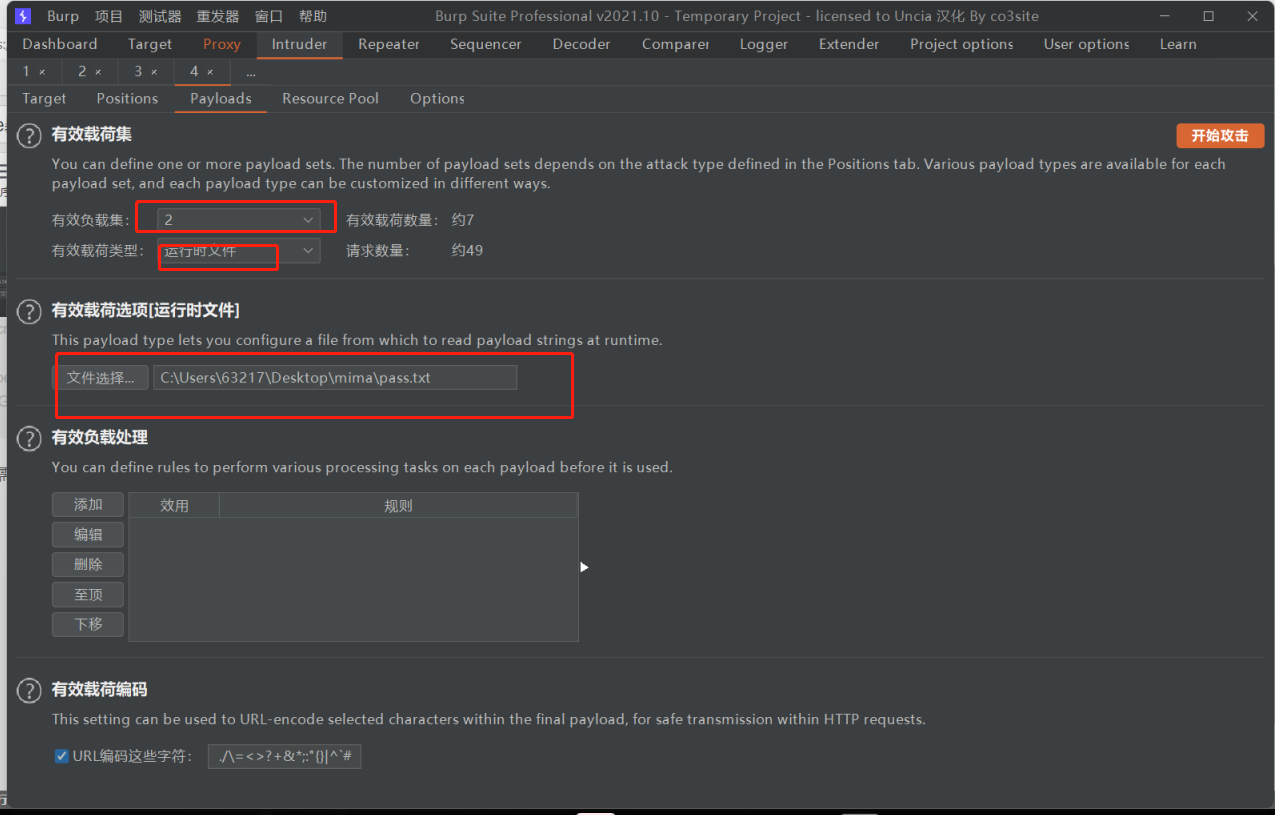Switch to the Dashboard tab
Screen dimensions: 1275x815
tap(60, 44)
